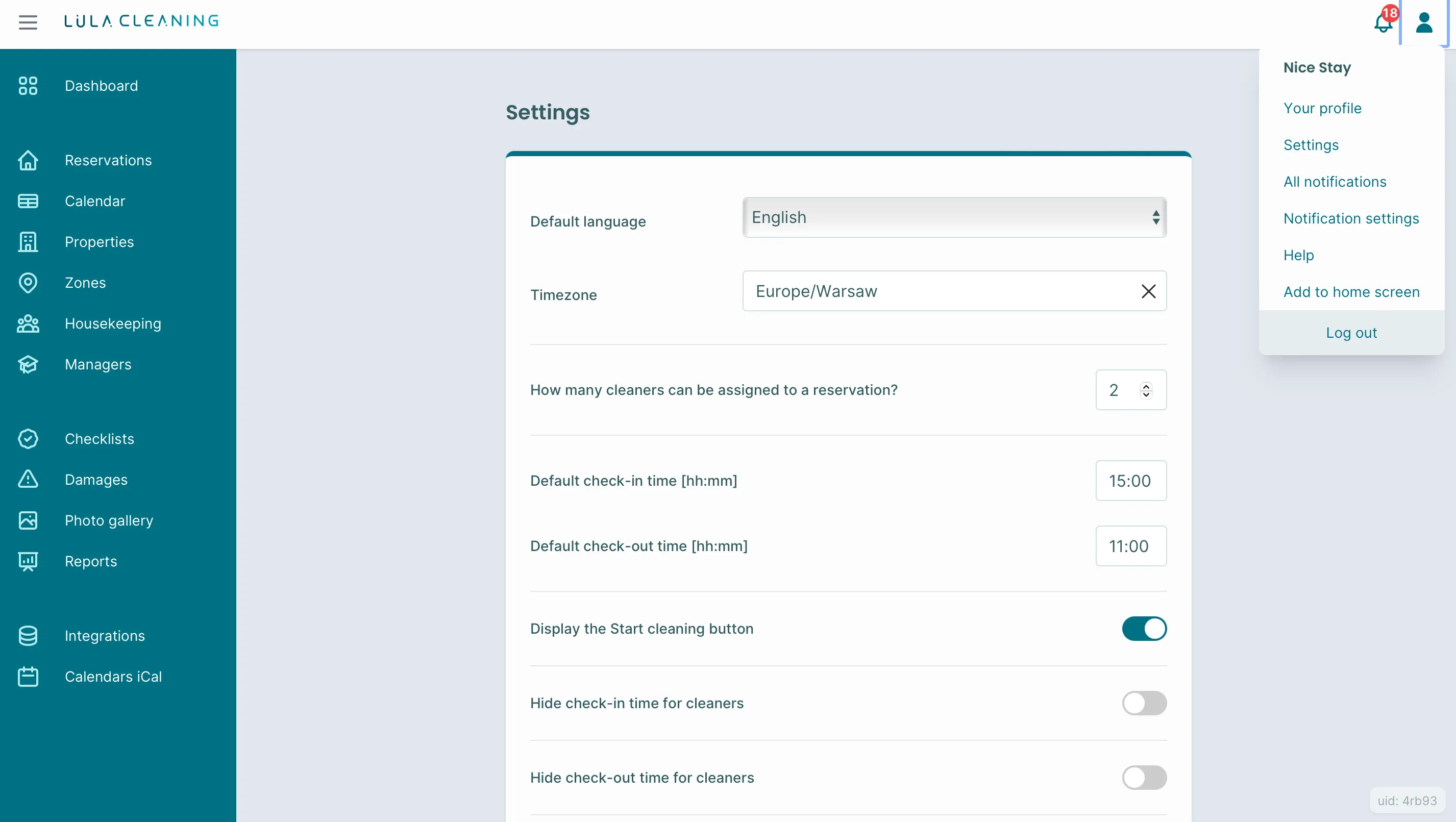Select Settings in the user menu
This screenshot has width=1456, height=822.
[x=1311, y=145]
